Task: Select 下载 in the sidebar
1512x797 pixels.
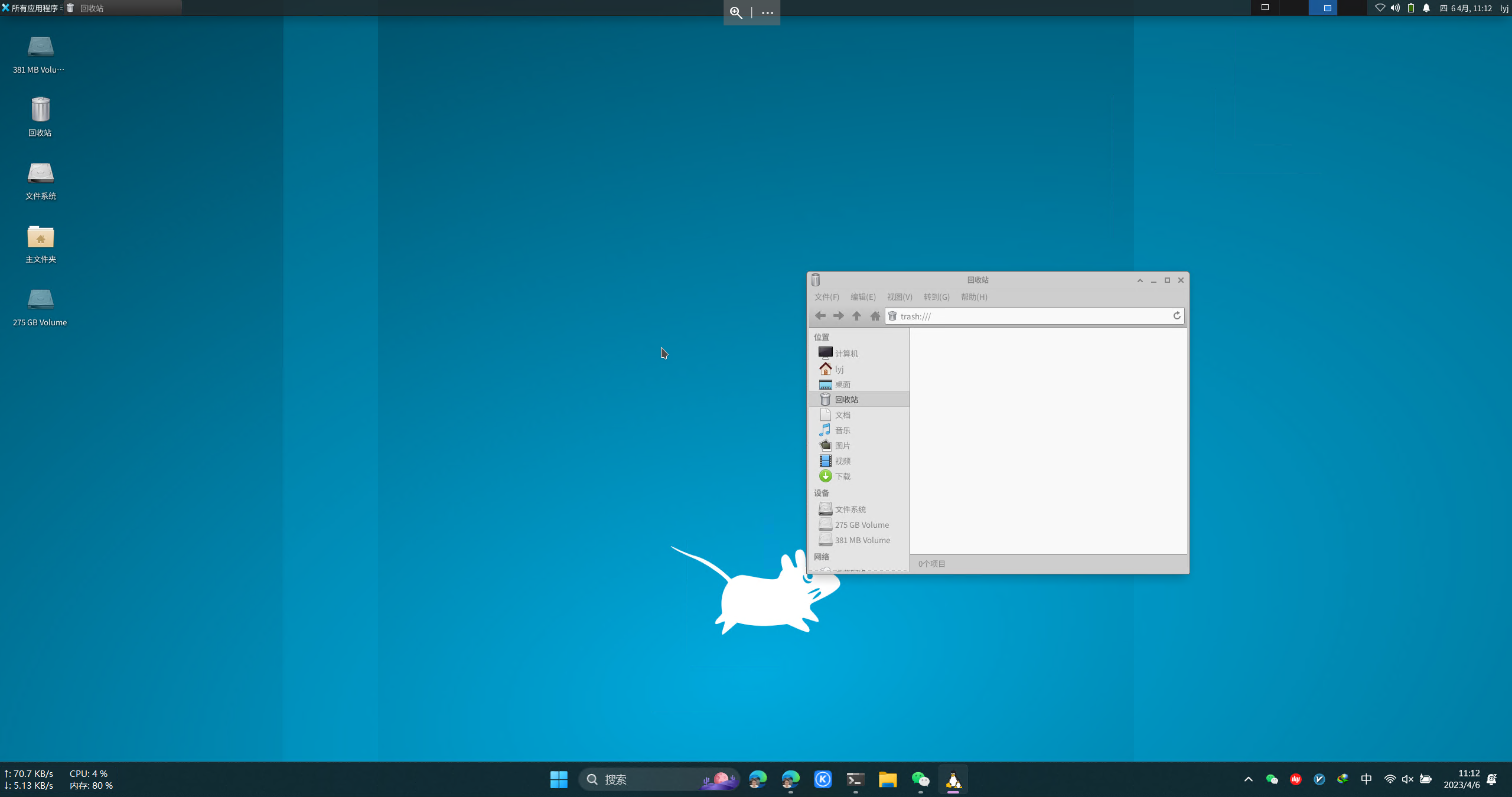Action: 843,476
